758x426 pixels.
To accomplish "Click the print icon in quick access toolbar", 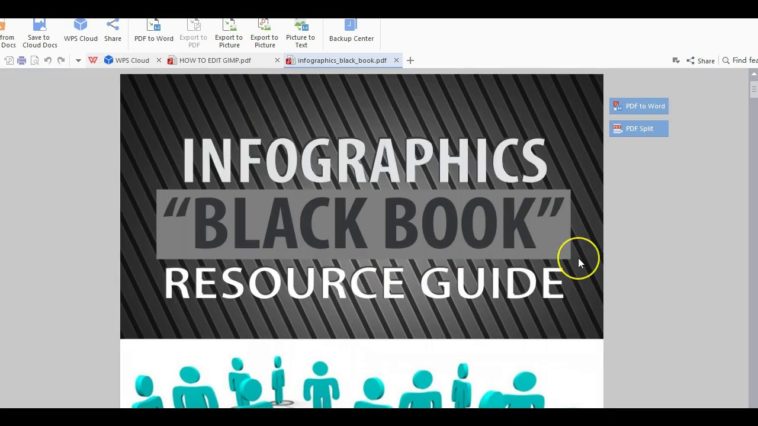I will (x=21, y=60).
